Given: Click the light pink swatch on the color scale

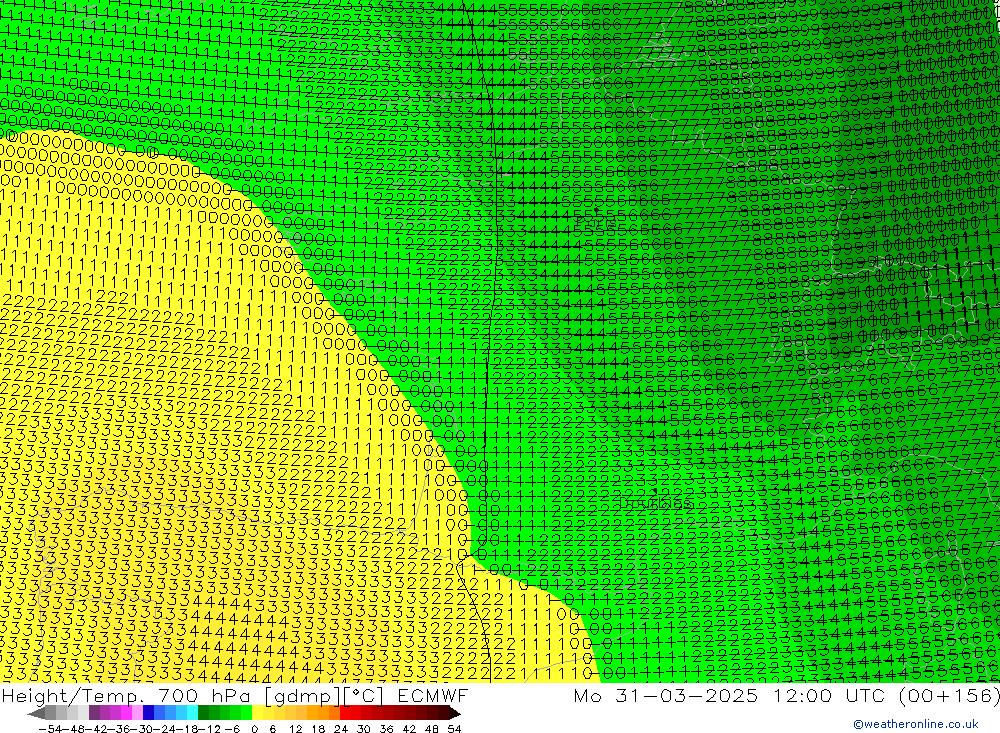Looking at the screenshot, I should pos(137,713).
